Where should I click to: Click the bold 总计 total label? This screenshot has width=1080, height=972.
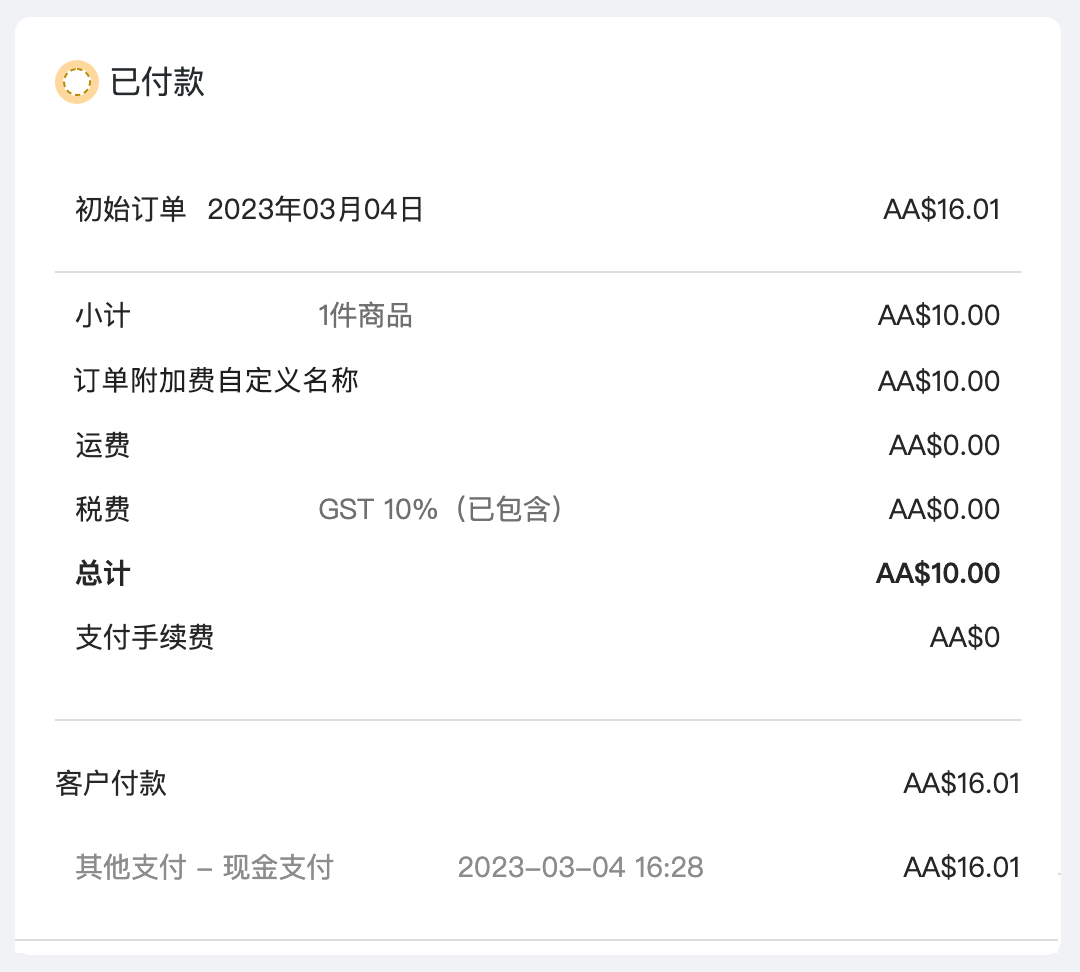coord(103,573)
